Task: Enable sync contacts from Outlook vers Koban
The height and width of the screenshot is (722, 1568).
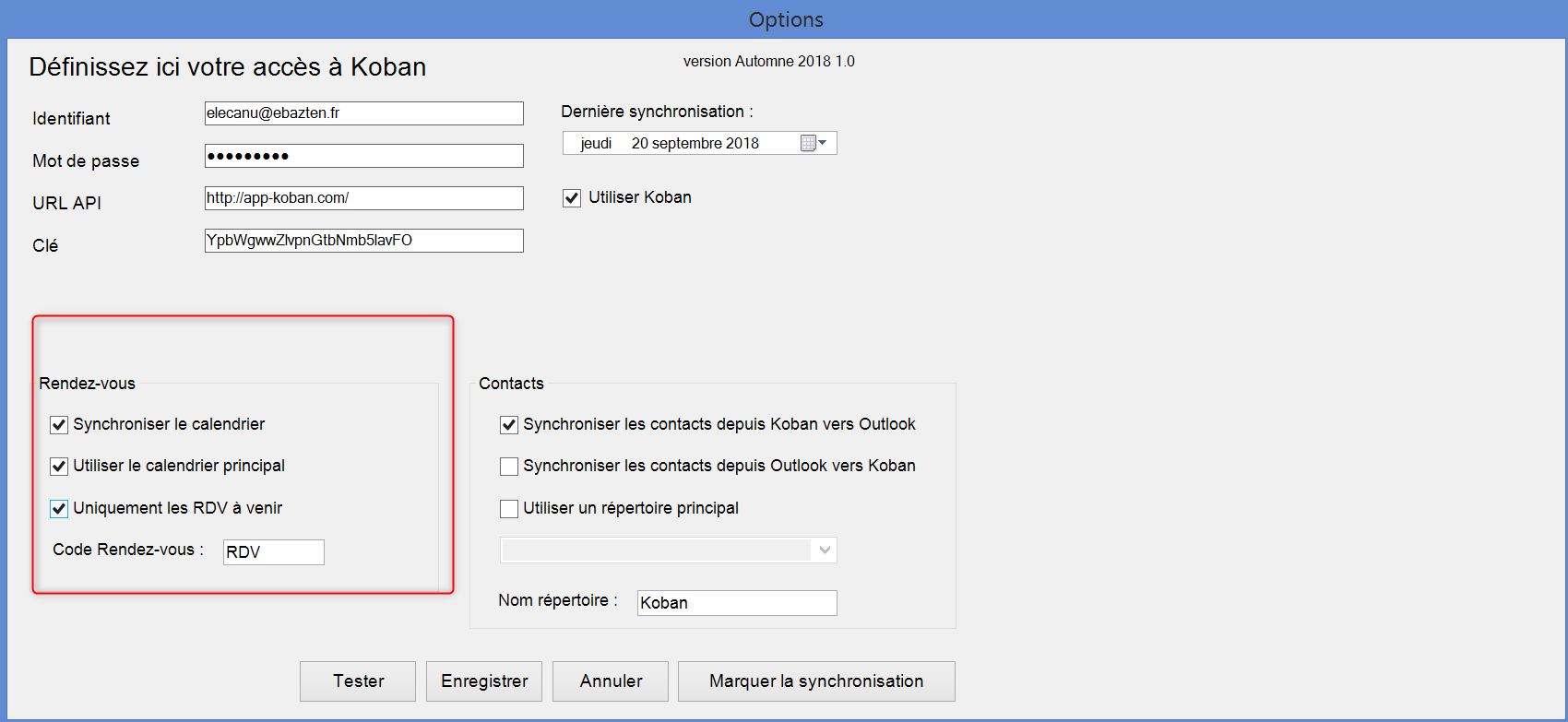Action: [509, 467]
